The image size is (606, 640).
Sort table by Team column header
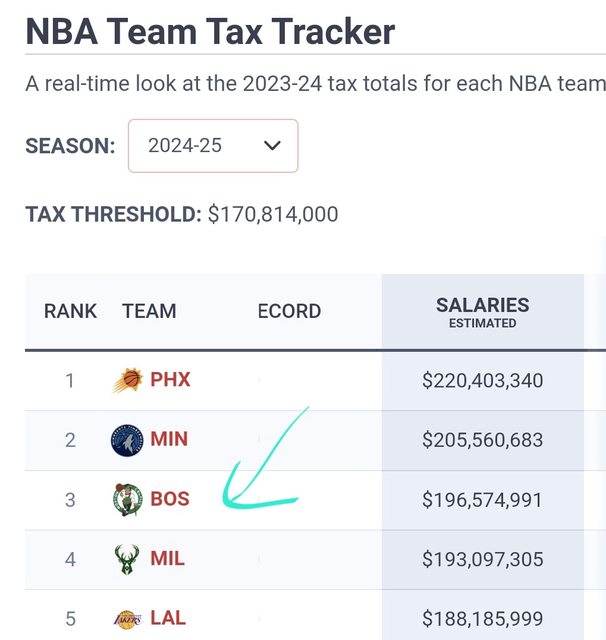point(149,311)
